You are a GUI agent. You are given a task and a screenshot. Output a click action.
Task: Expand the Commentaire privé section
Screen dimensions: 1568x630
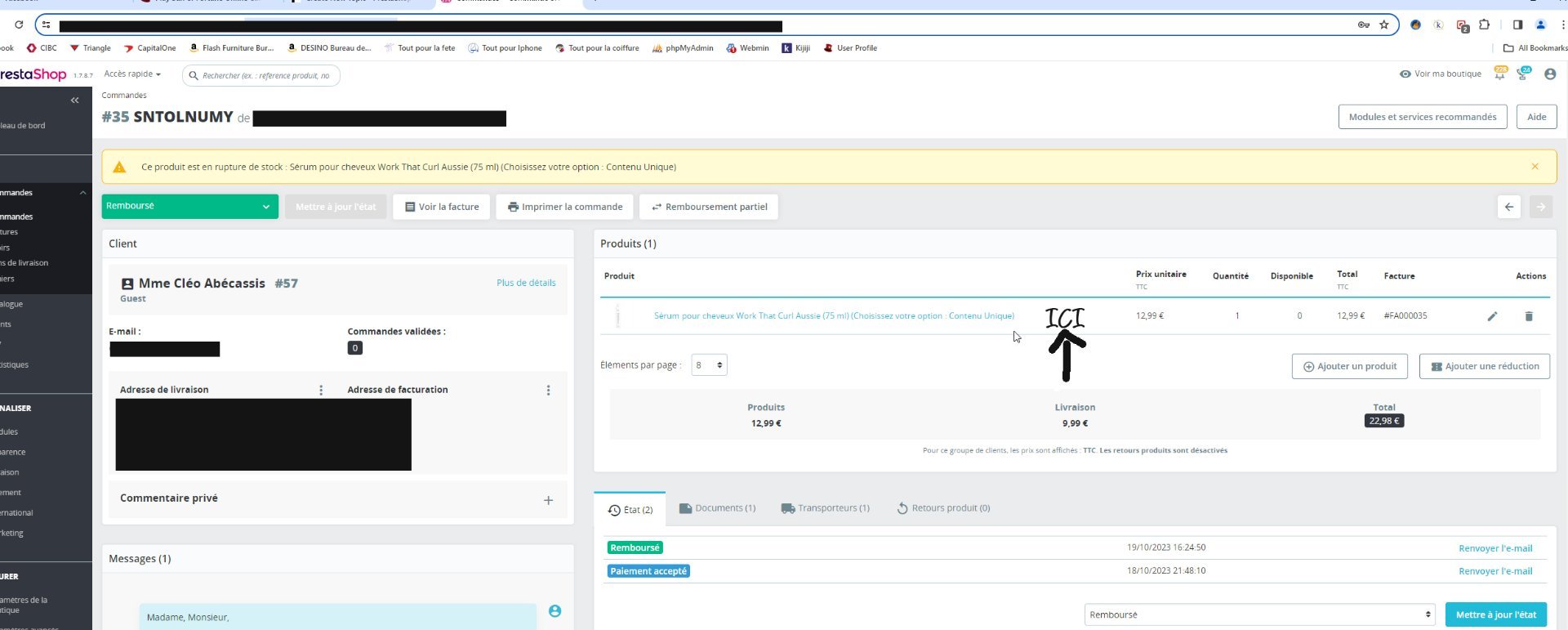click(548, 500)
